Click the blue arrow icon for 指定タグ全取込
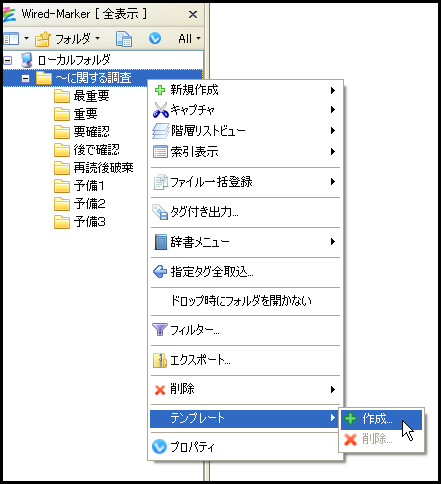The width and height of the screenshot is (441, 484). click(160, 272)
